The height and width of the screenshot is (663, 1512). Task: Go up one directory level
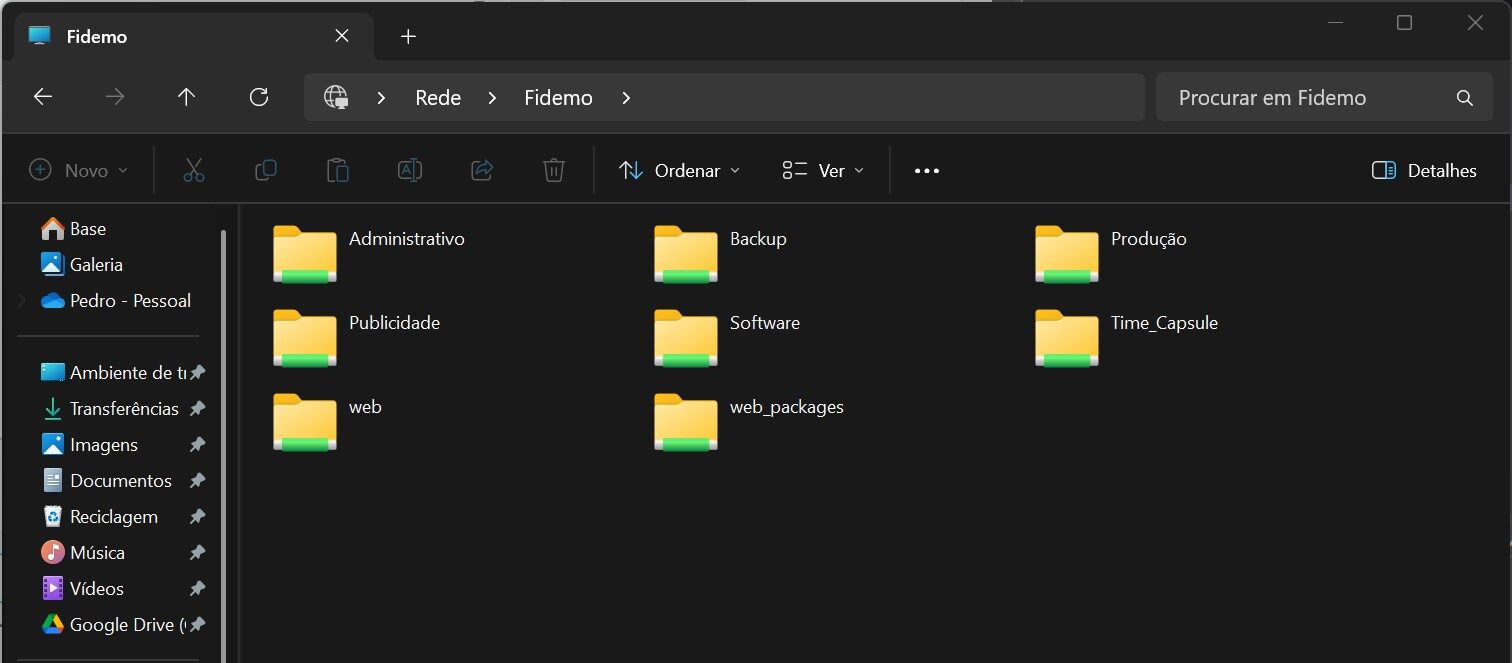pos(186,97)
